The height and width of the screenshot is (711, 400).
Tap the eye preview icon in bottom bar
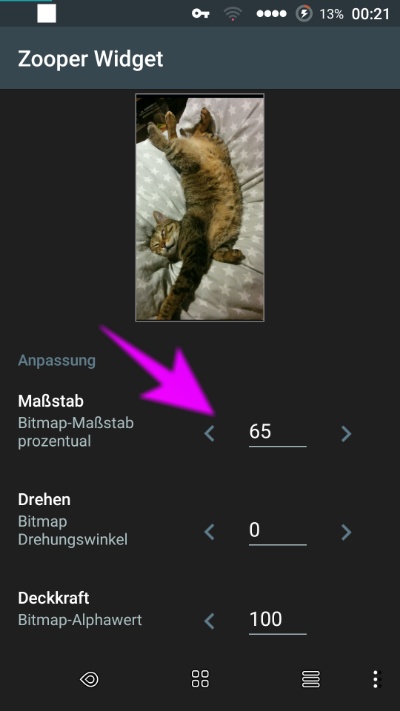pos(89,679)
